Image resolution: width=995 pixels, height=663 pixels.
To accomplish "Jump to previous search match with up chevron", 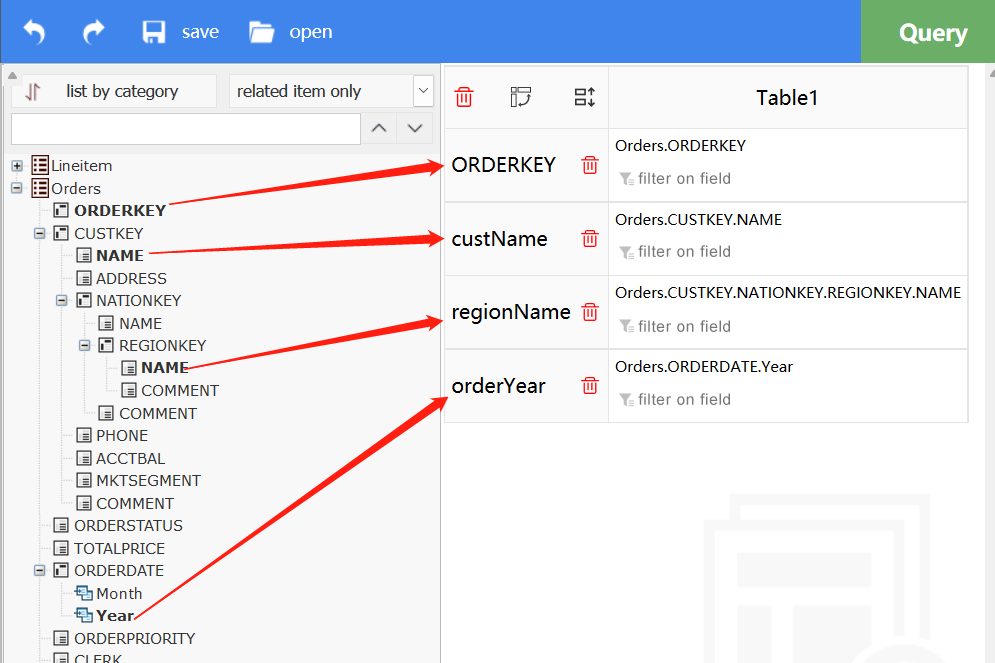I will click(379, 129).
